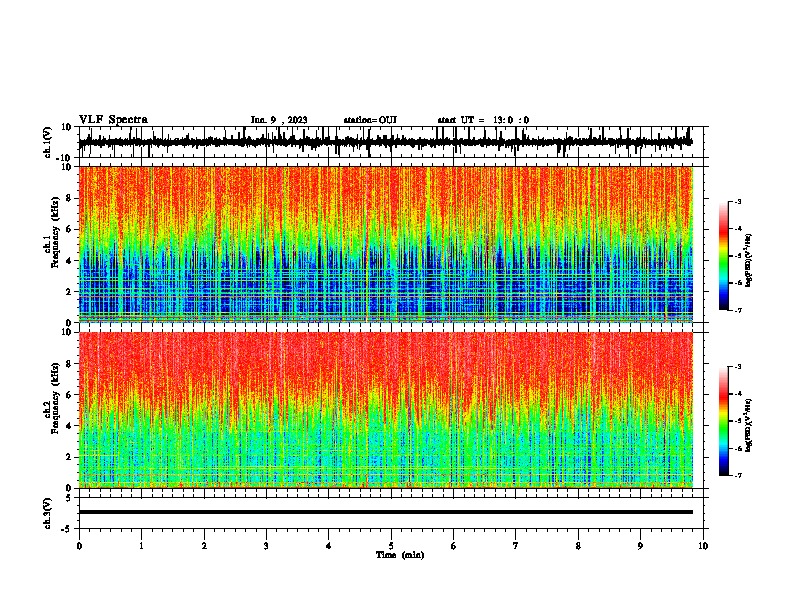Click the "8" kHz tick on ch.2 frequency axis
Viewport: 792px width, 612px height.
coord(70,363)
